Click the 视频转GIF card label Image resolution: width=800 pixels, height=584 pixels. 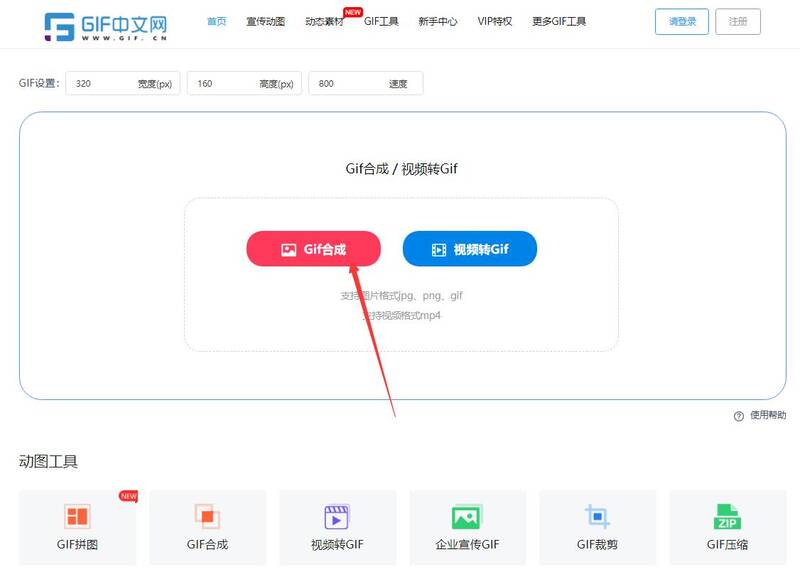[x=337, y=545]
